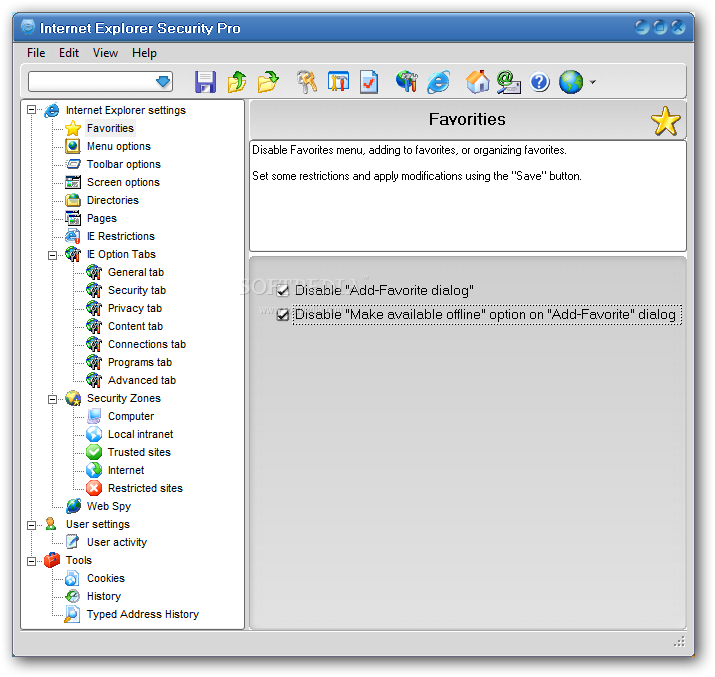
Task: Click the globe with tools toolbar icon
Action: (x=407, y=82)
